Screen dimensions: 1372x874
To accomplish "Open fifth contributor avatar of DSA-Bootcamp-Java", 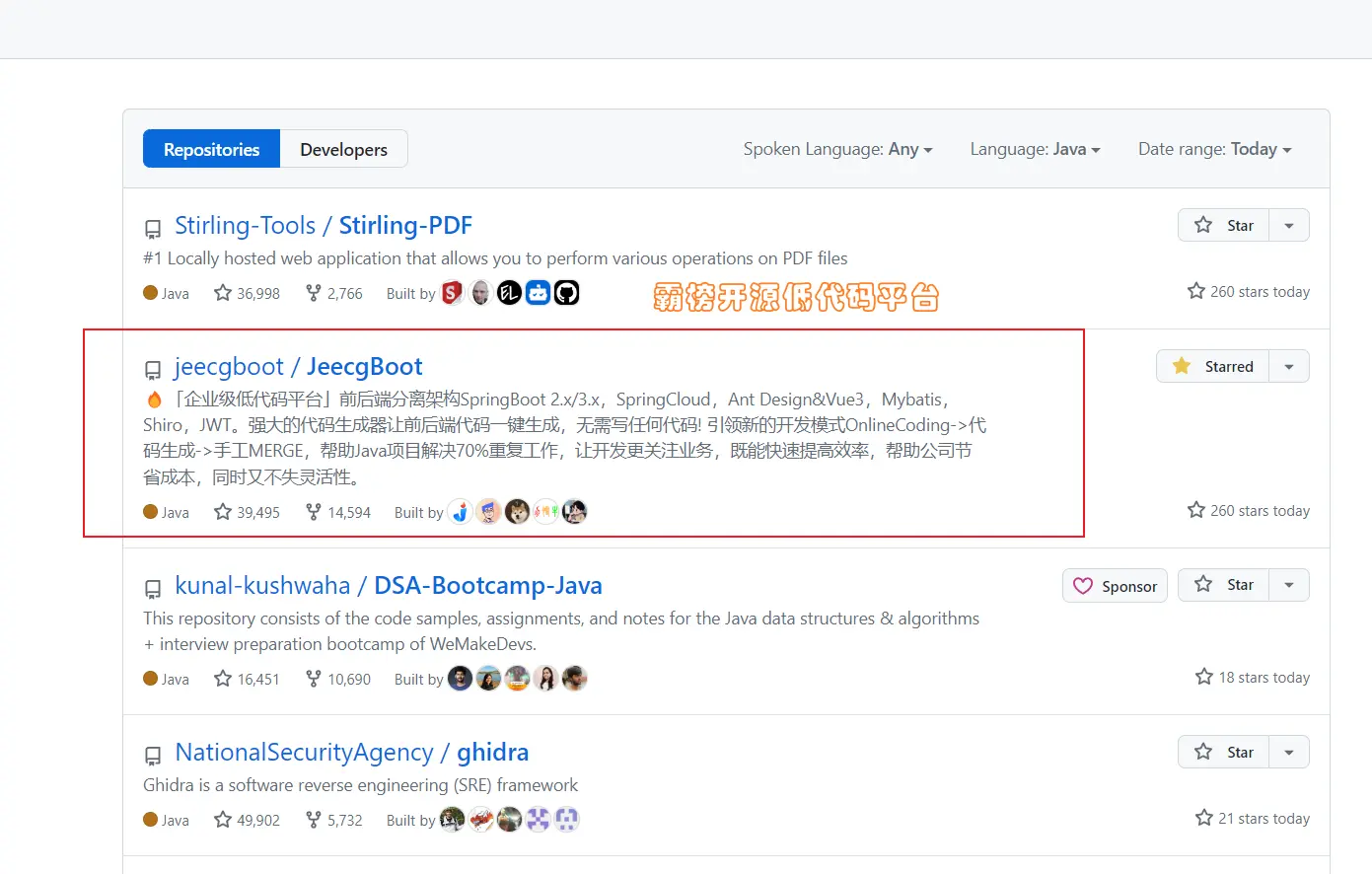I will 574,679.
